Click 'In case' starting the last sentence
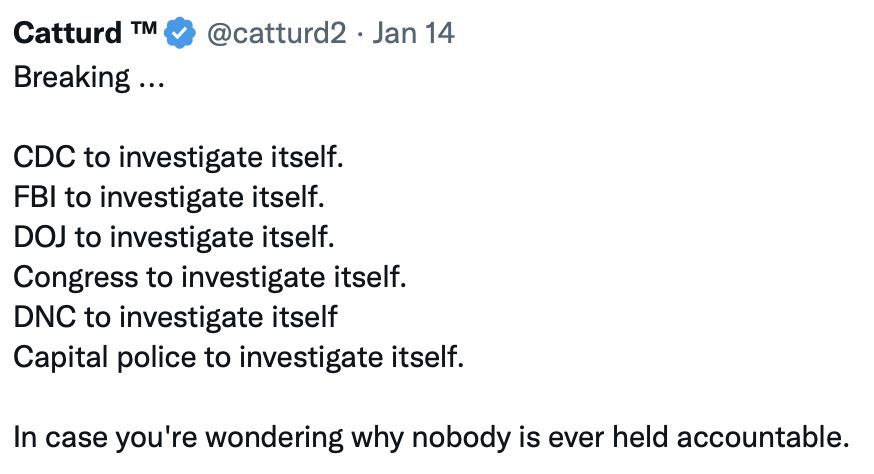874x474 pixels. (x=55, y=437)
